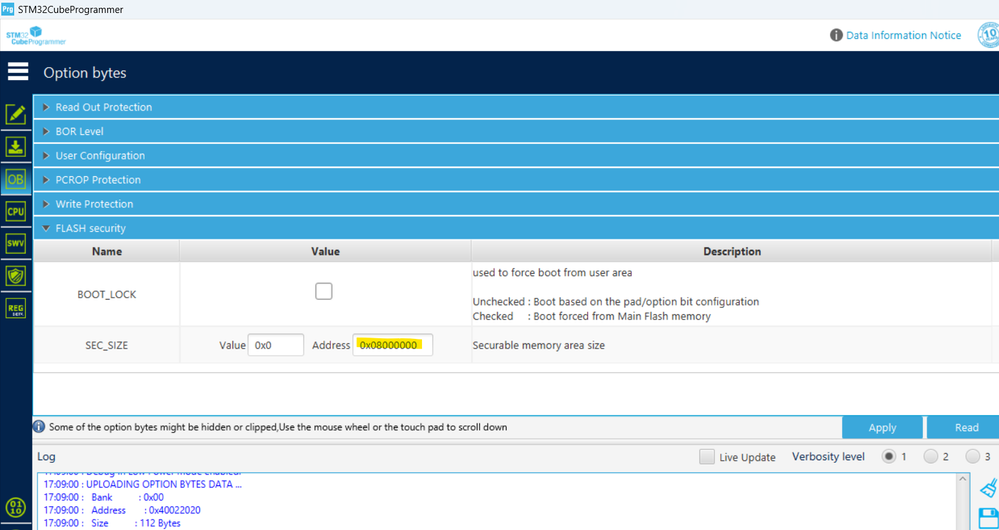Select verbosity level 1 radio button
This screenshot has width=999, height=530.
pyautogui.click(x=889, y=456)
